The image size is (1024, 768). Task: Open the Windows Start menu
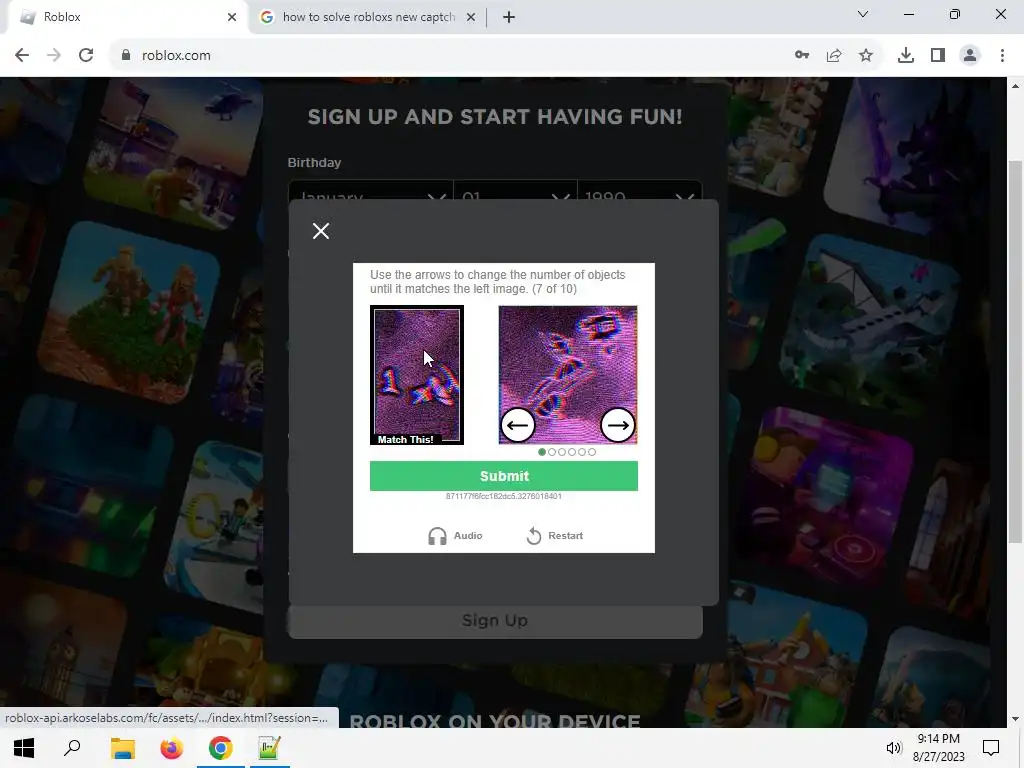[x=24, y=748]
